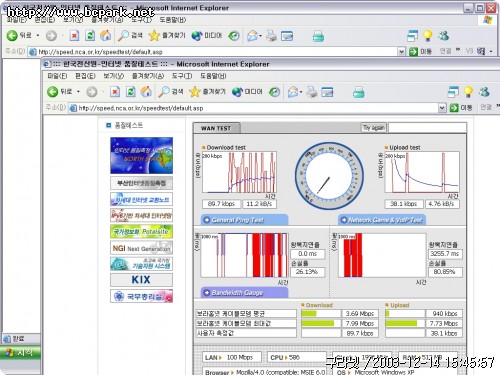
Task: Click Forward arrow in background IE window
Action: pyautogui.click(x=51, y=36)
